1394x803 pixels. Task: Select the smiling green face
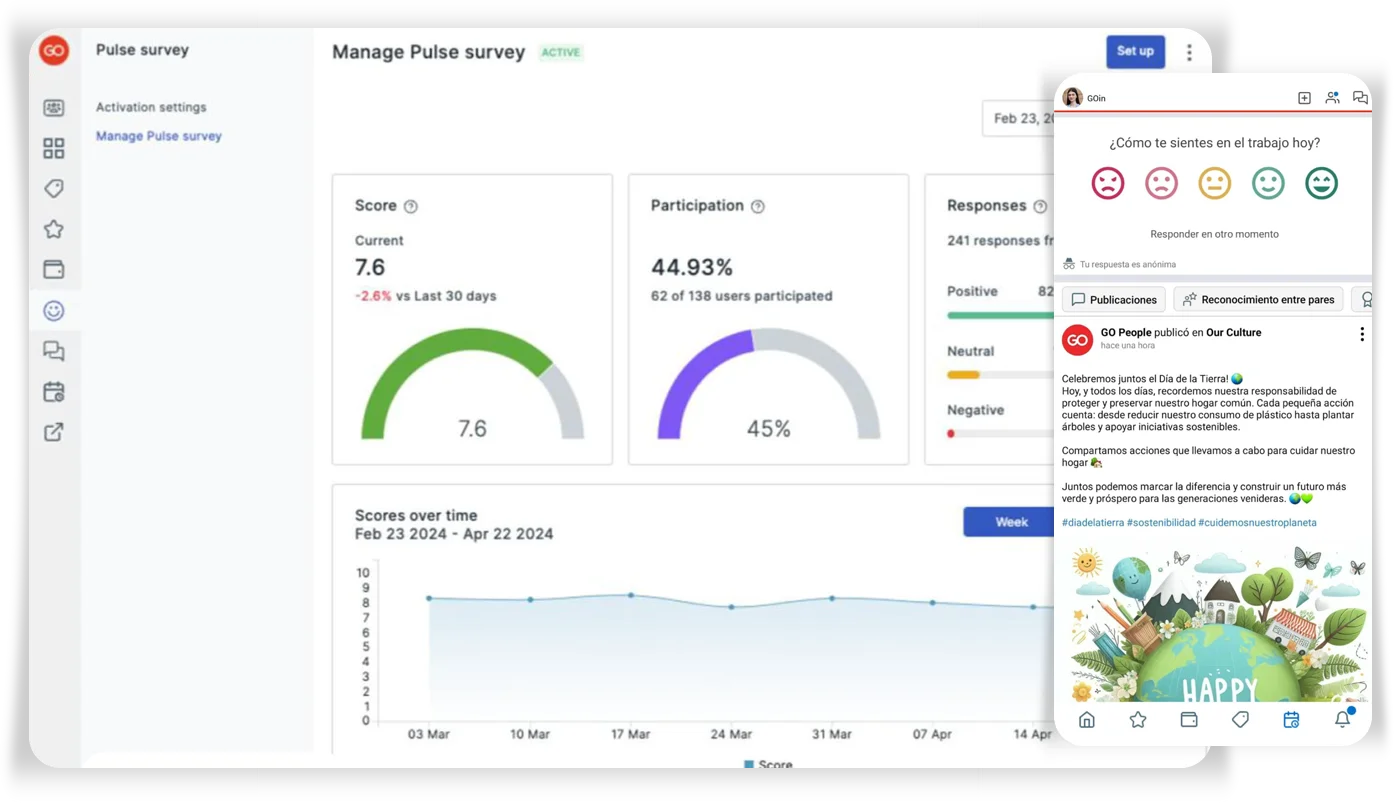coord(1268,183)
